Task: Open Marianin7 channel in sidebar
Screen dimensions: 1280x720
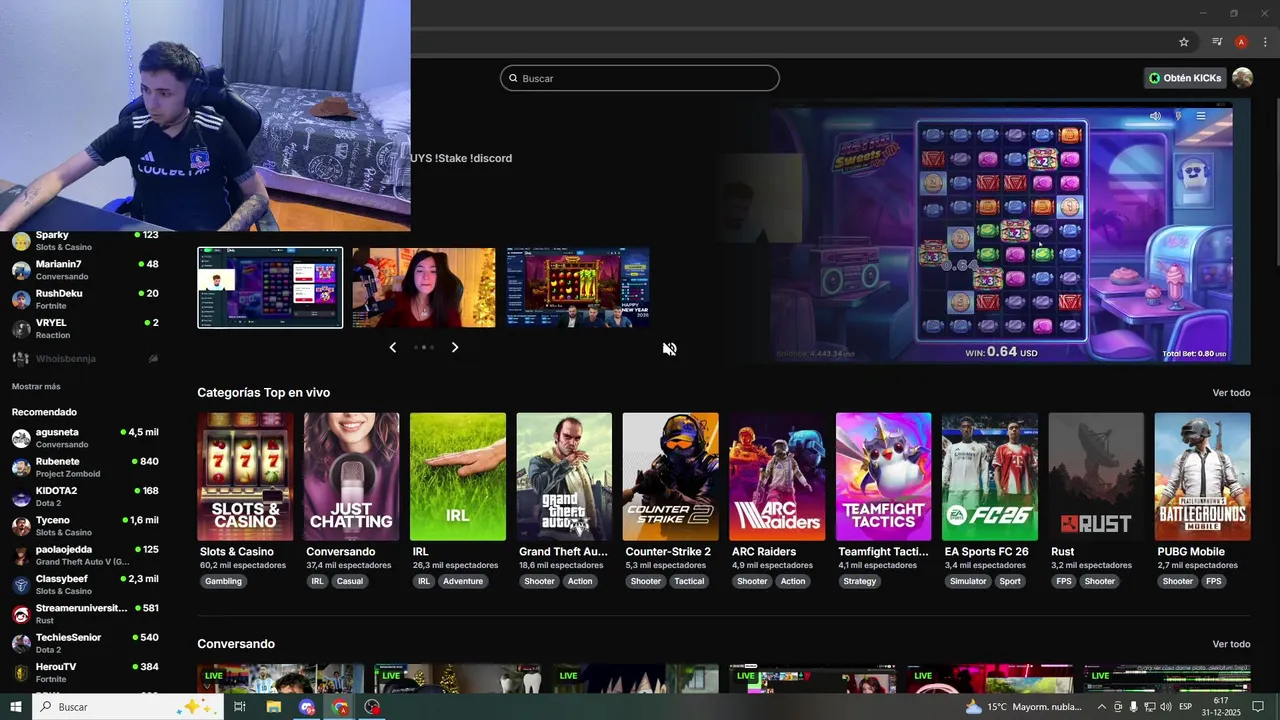Action: click(85, 270)
